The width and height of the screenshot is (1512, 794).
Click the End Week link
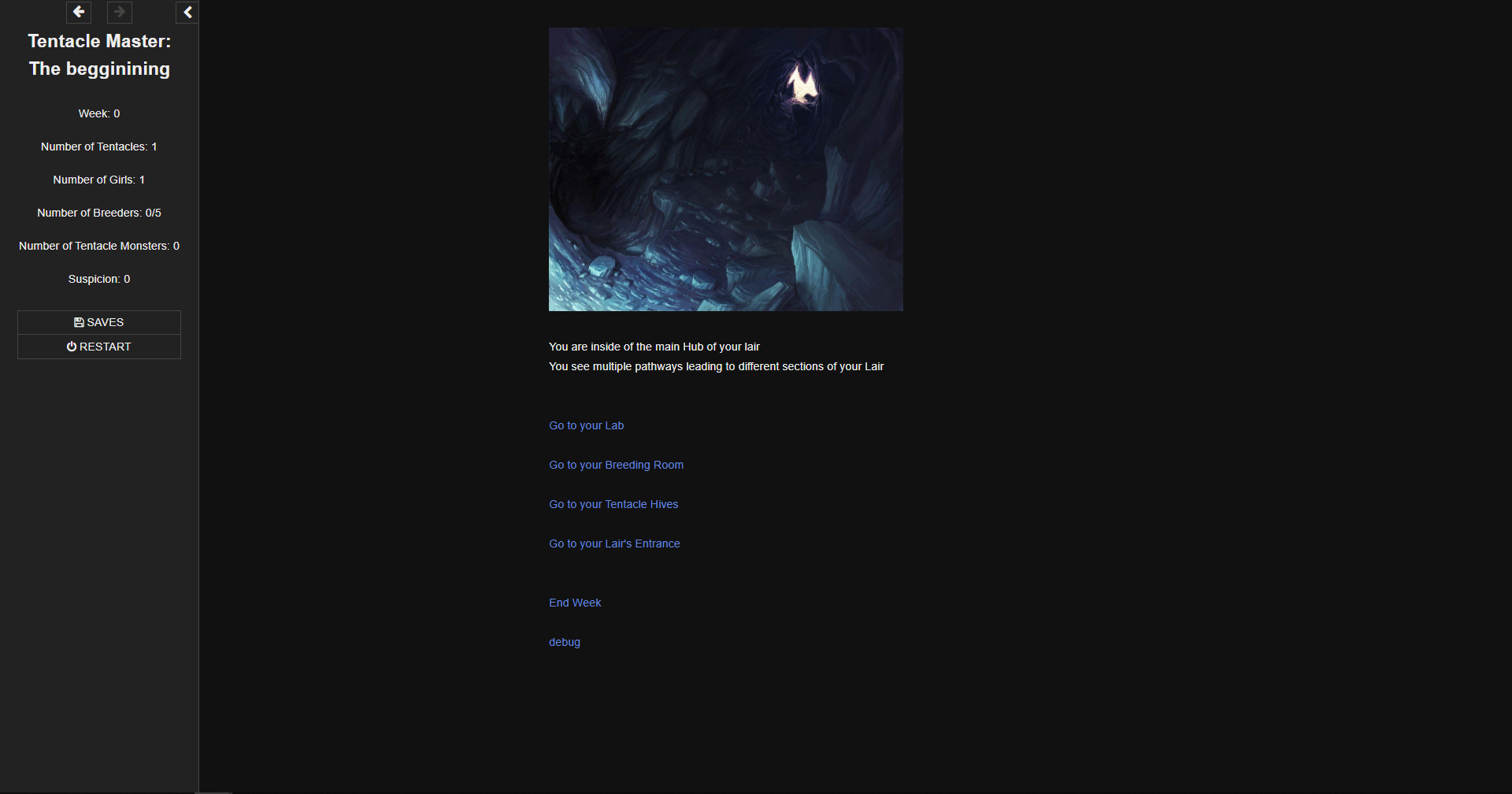575,603
